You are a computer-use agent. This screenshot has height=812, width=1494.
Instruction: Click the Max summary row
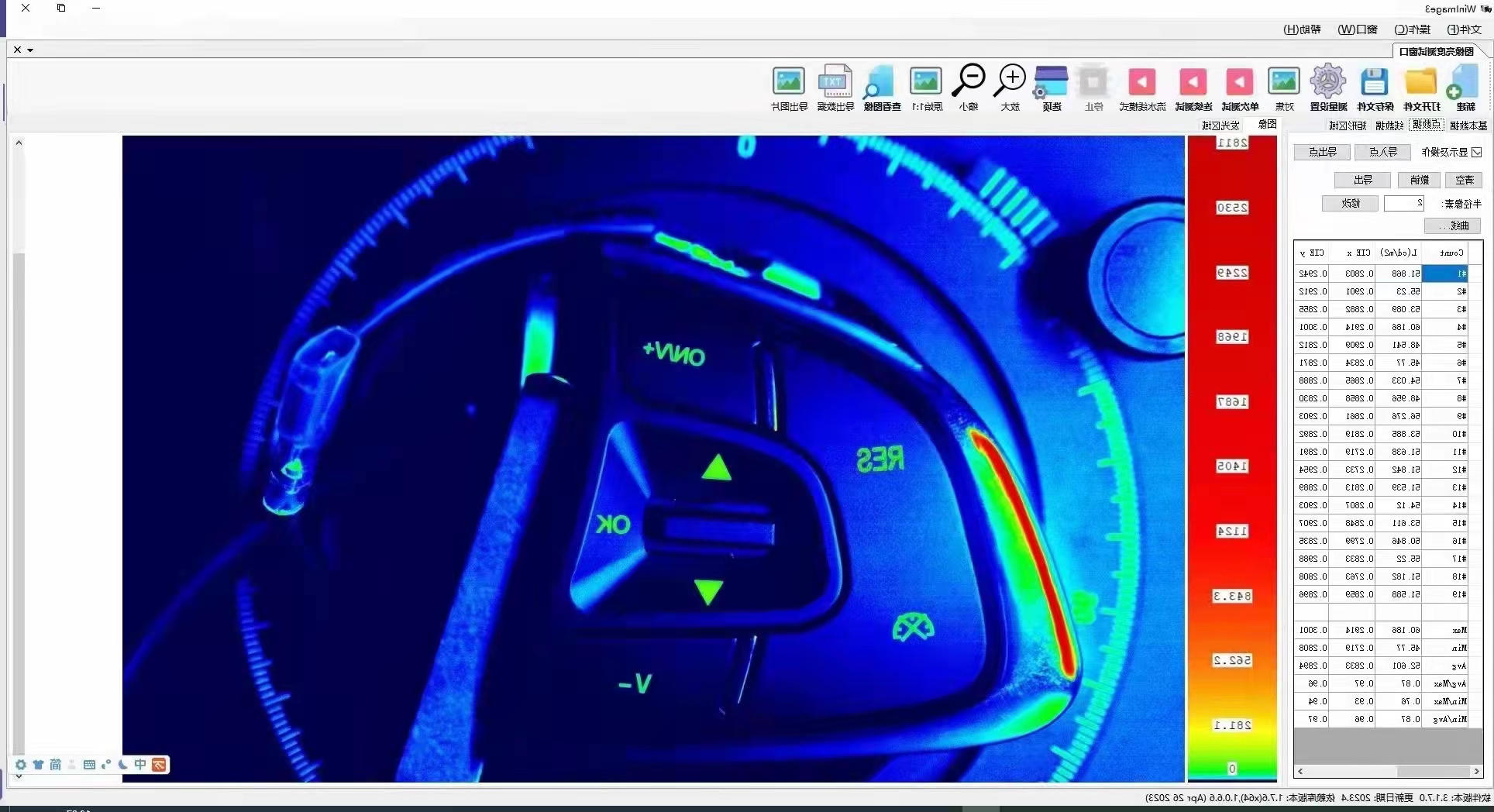(x=1382, y=630)
